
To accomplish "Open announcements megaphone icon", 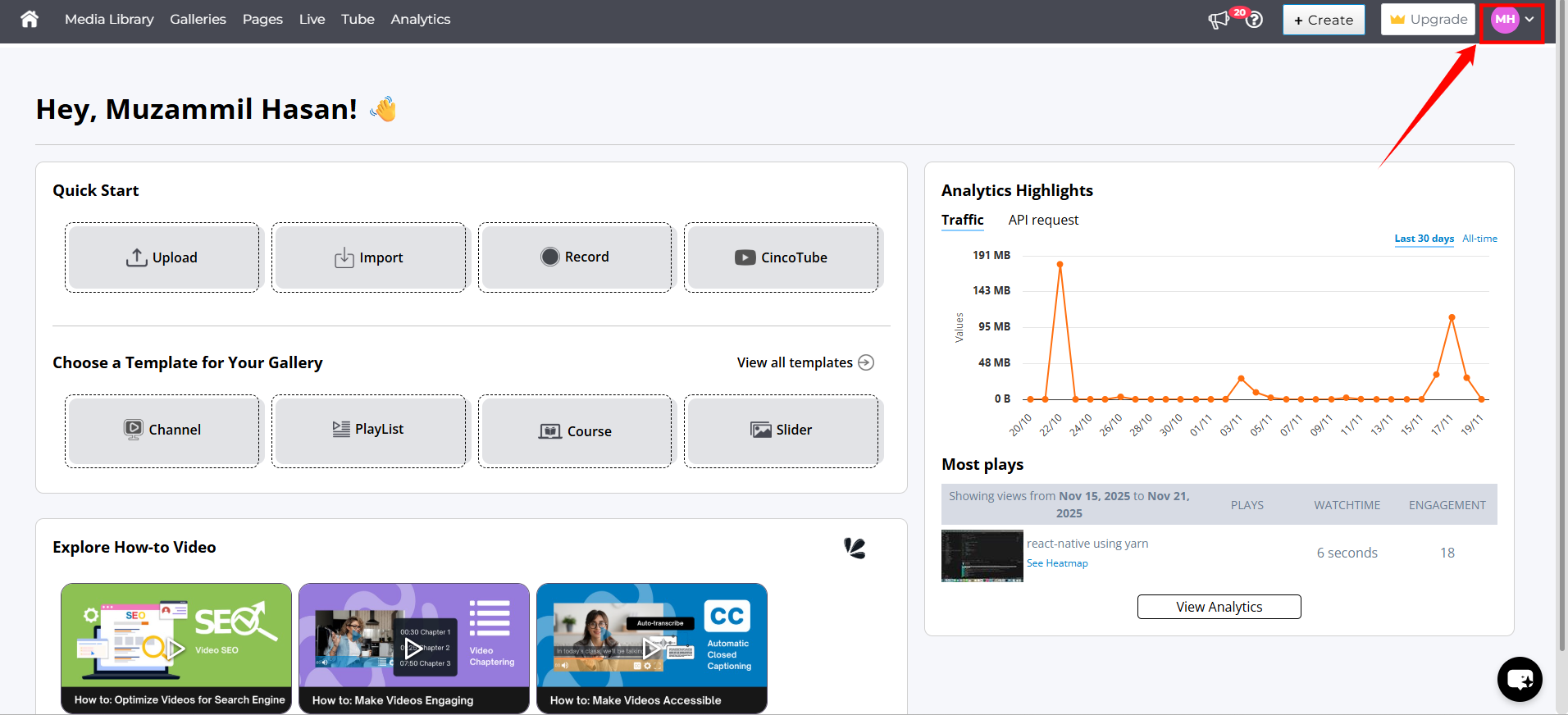I will click(x=1219, y=20).
